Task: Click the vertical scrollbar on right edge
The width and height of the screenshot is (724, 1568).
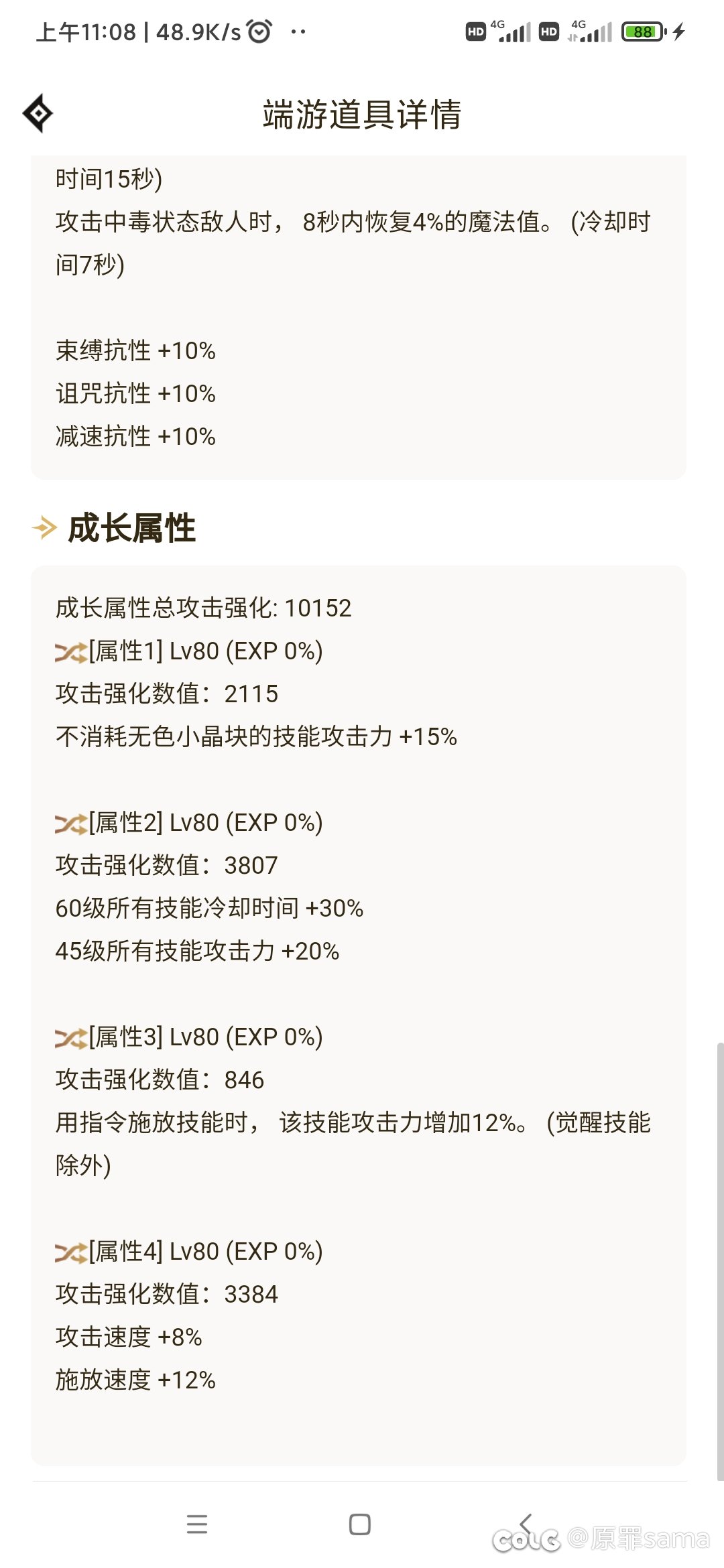Action: [720, 1261]
